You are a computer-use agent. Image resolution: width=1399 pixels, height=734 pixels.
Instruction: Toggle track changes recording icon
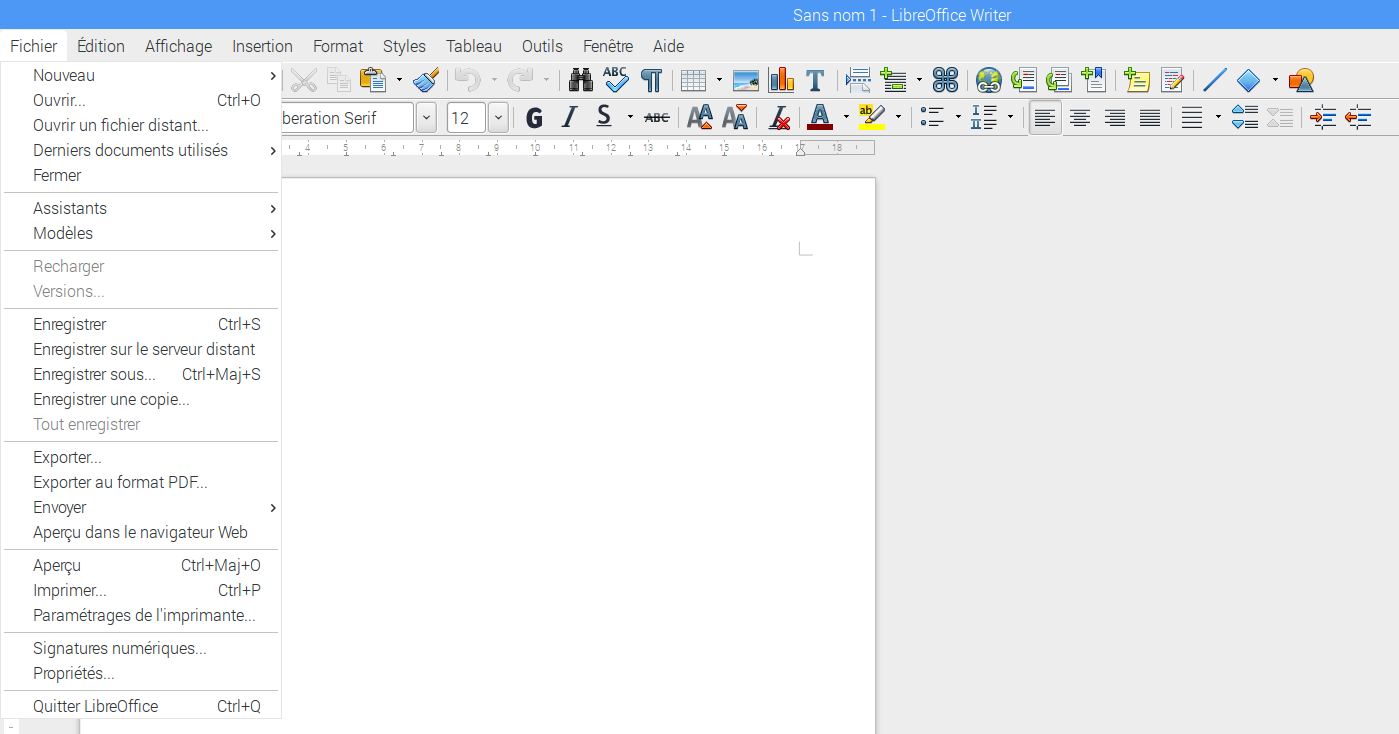point(1172,80)
